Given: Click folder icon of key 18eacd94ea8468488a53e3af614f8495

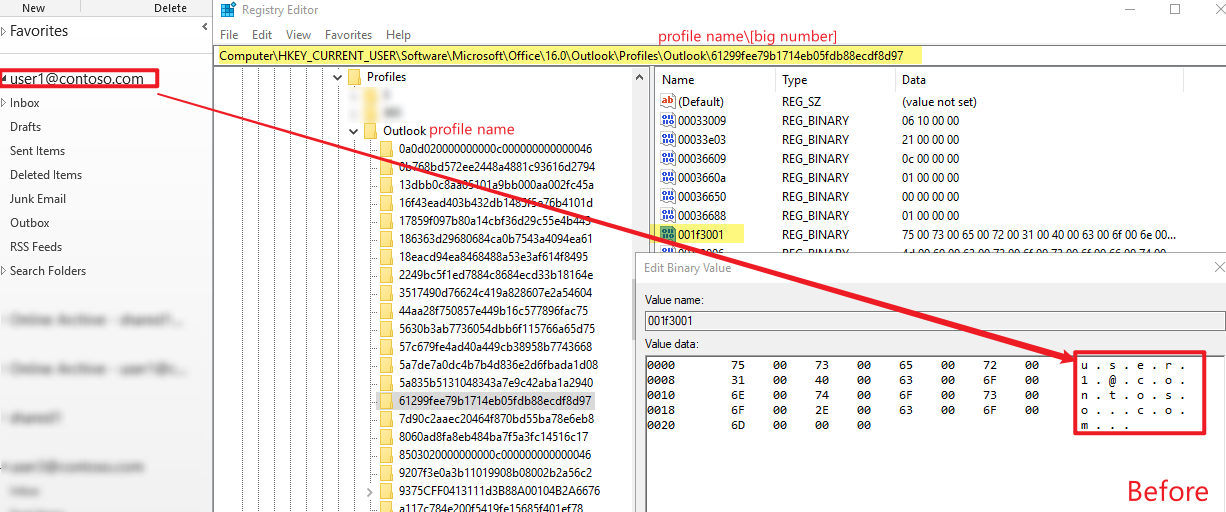Looking at the screenshot, I should point(387,257).
